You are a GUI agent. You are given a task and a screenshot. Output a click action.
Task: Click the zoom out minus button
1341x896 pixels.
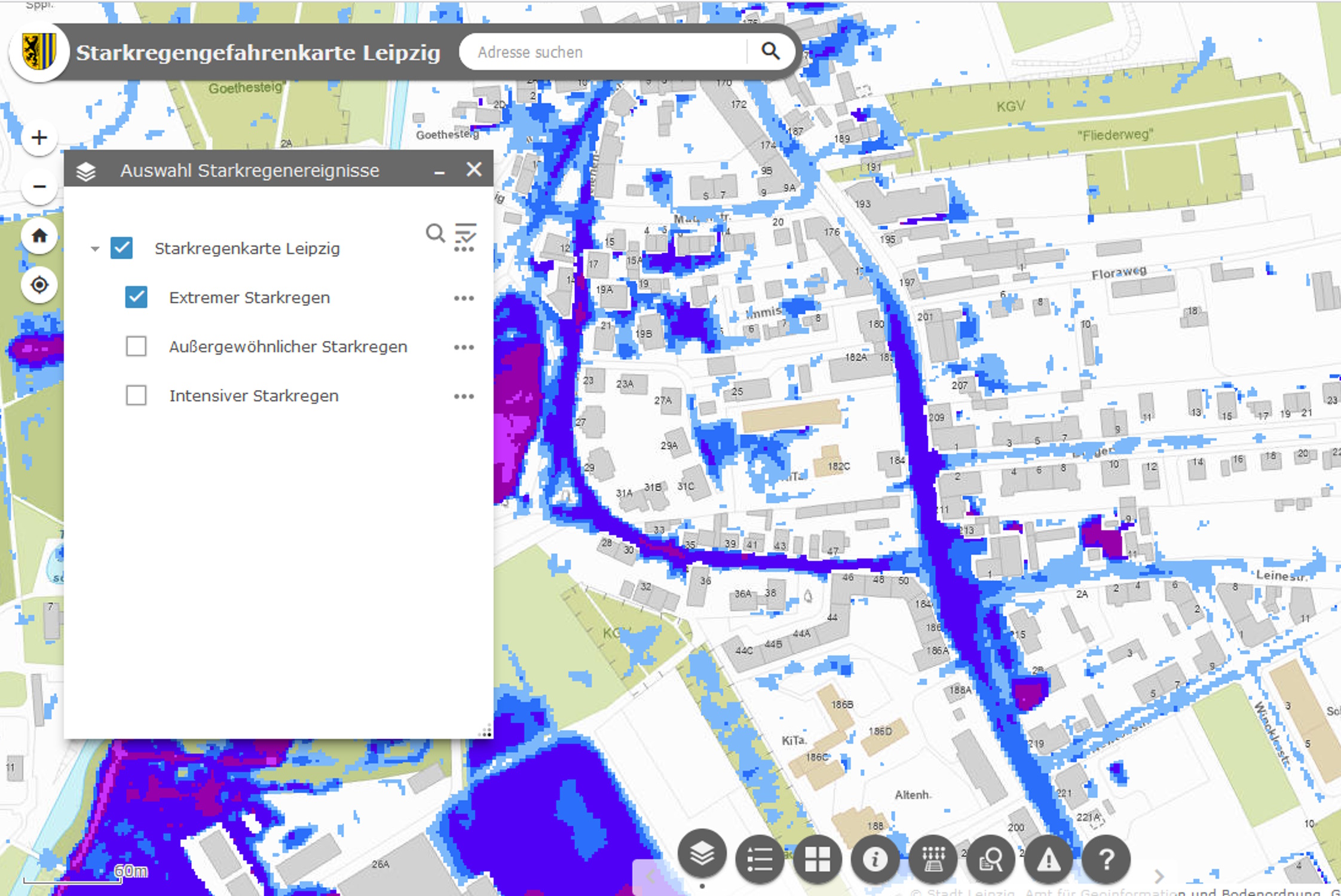(x=39, y=187)
